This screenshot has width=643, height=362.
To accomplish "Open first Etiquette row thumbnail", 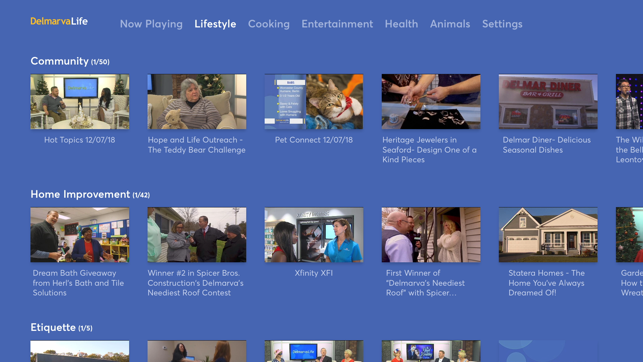I will (x=80, y=351).
